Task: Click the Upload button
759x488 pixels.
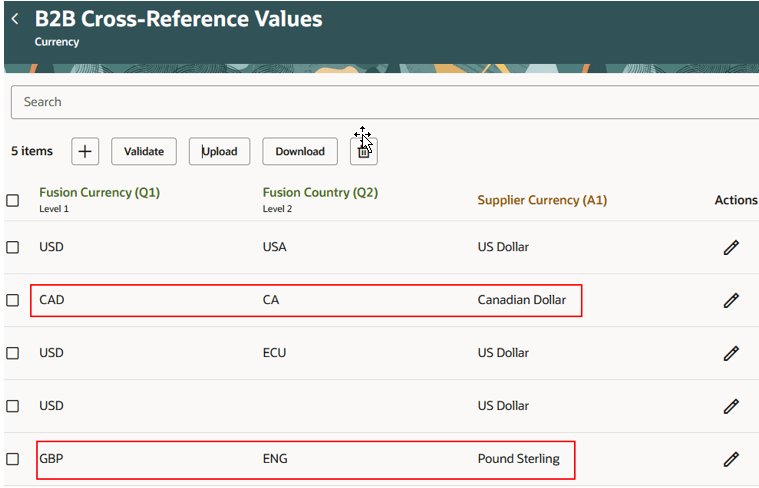Action: pos(219,151)
